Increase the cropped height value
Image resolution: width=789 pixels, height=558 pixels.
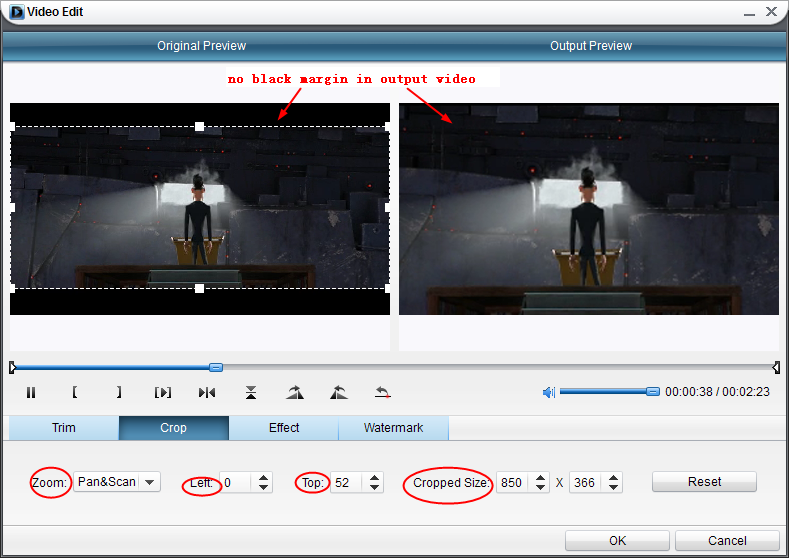[x=613, y=477]
